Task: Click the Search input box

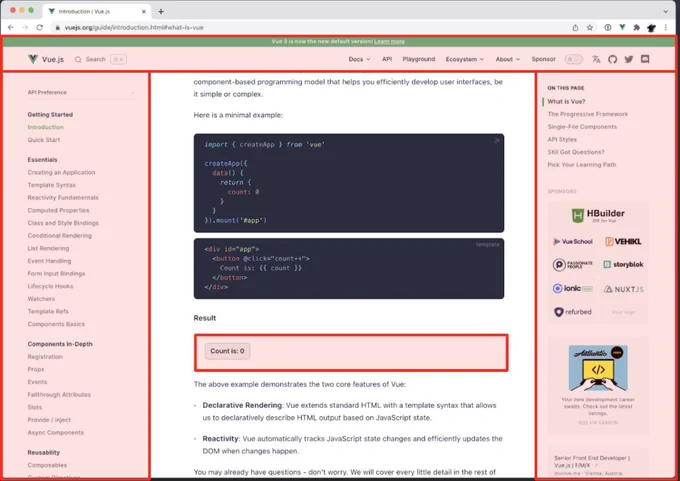Action: 100,59
